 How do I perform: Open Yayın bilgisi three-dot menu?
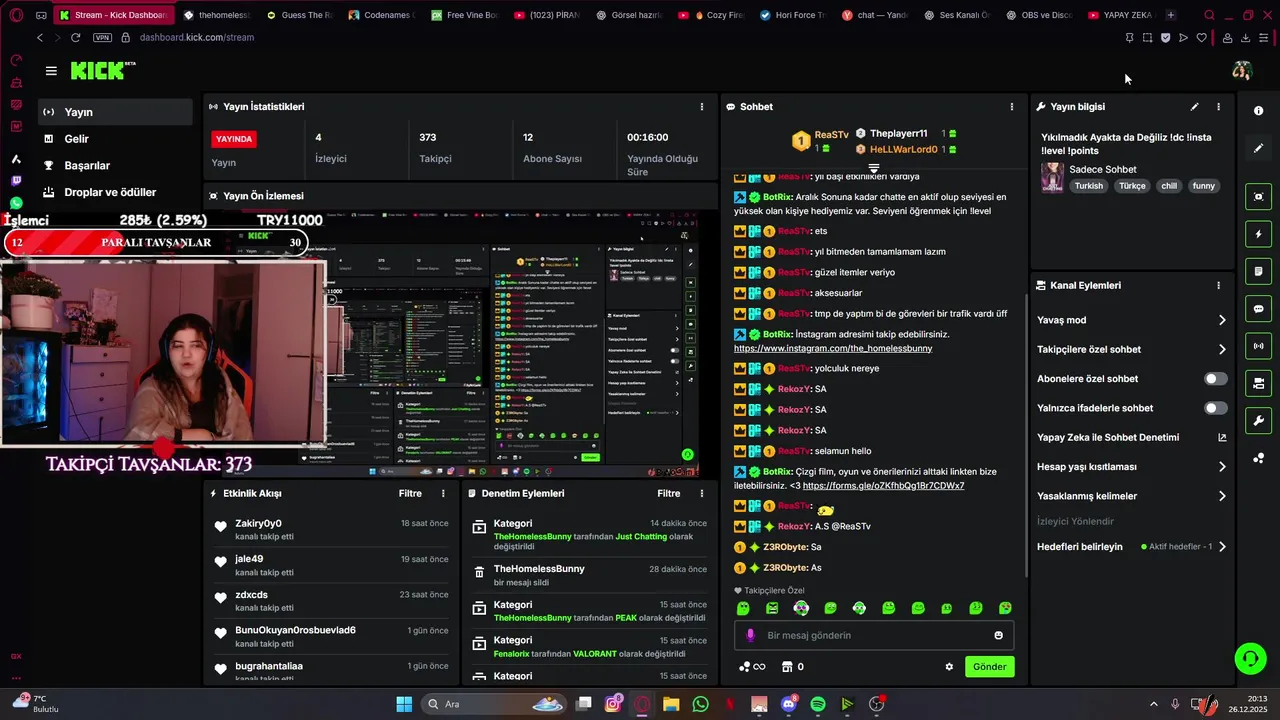point(1218,106)
